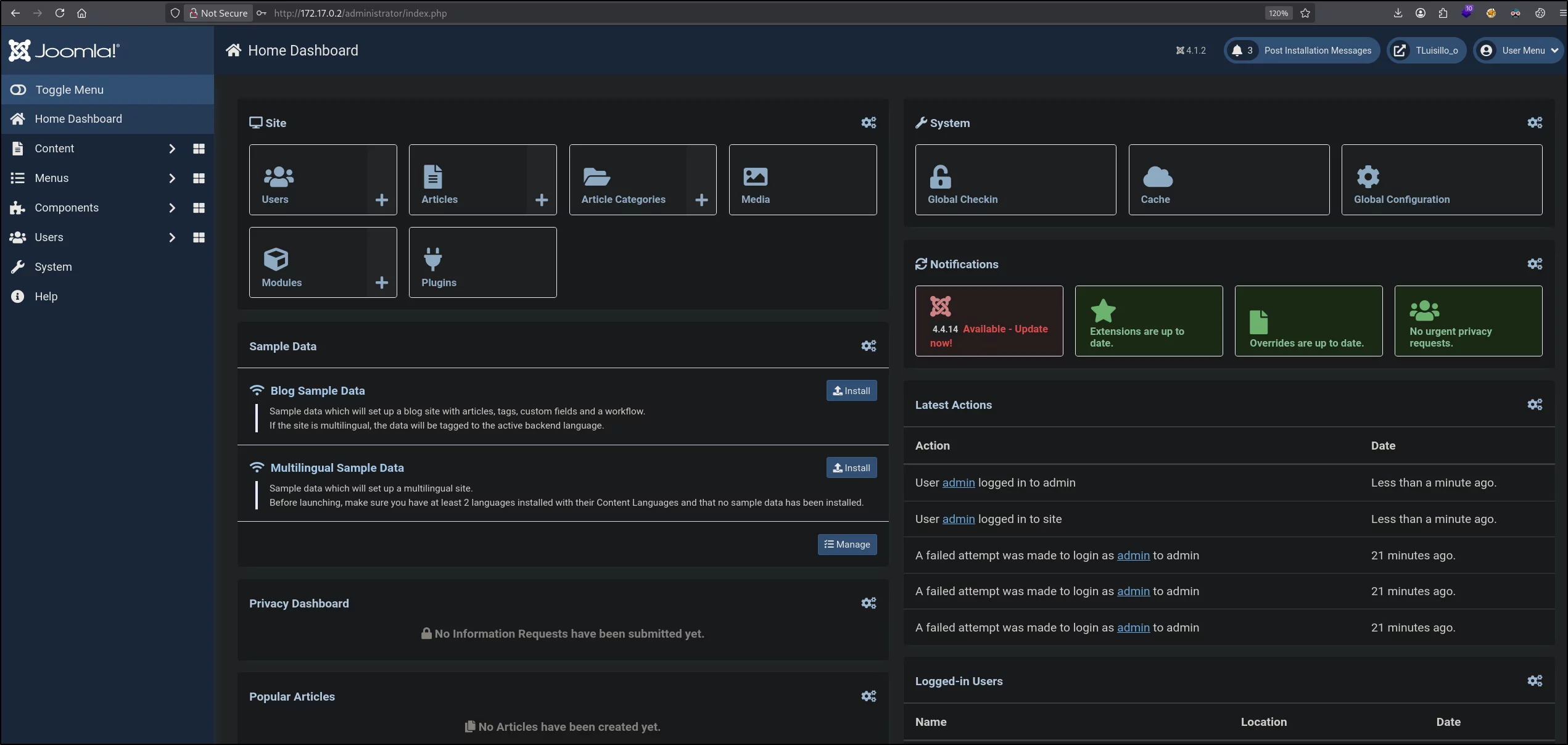Open the Plugins tile
This screenshot has width=1568, height=745.
(x=482, y=262)
